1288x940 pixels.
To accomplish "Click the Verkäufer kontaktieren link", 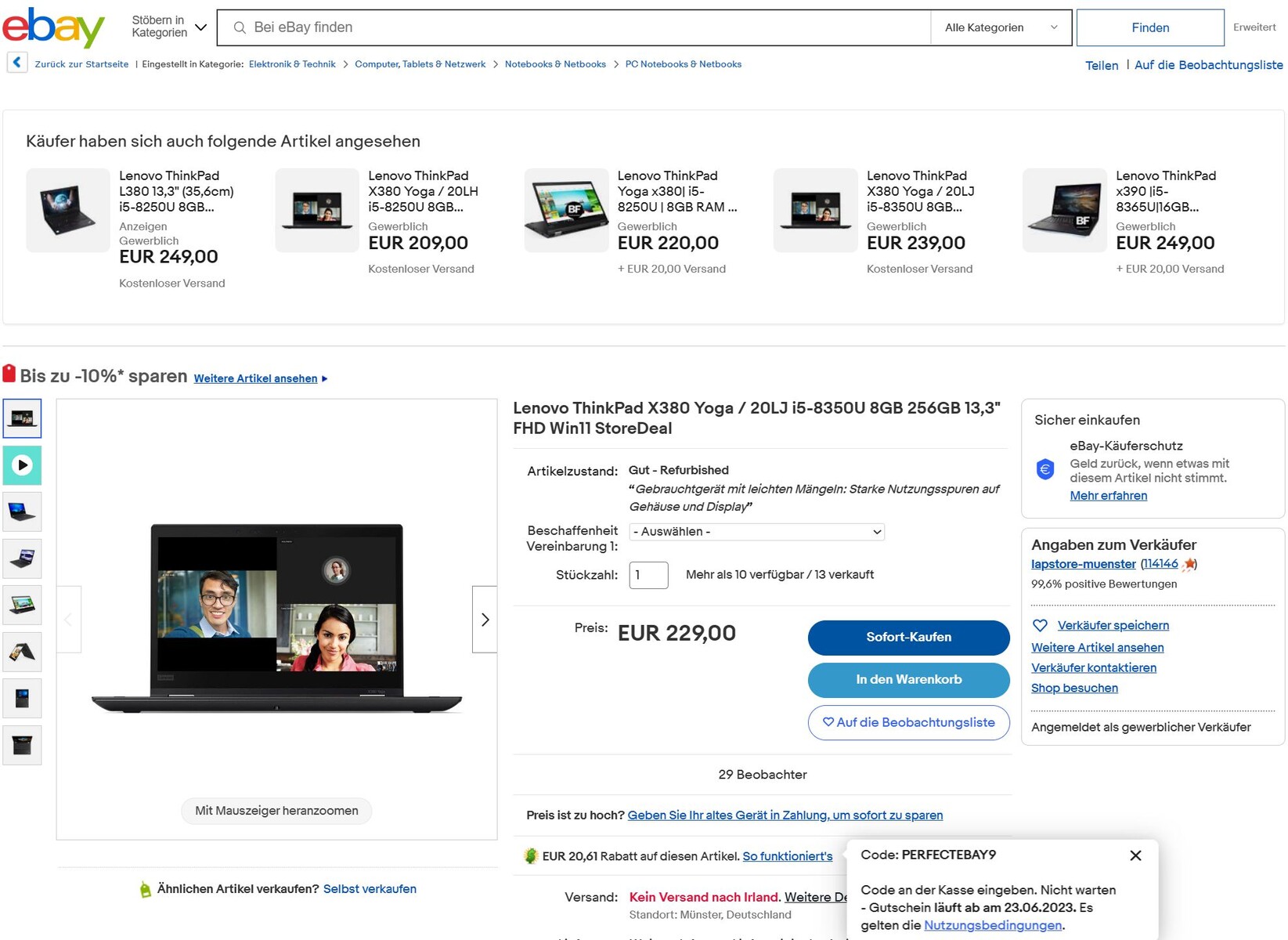I will (1093, 668).
